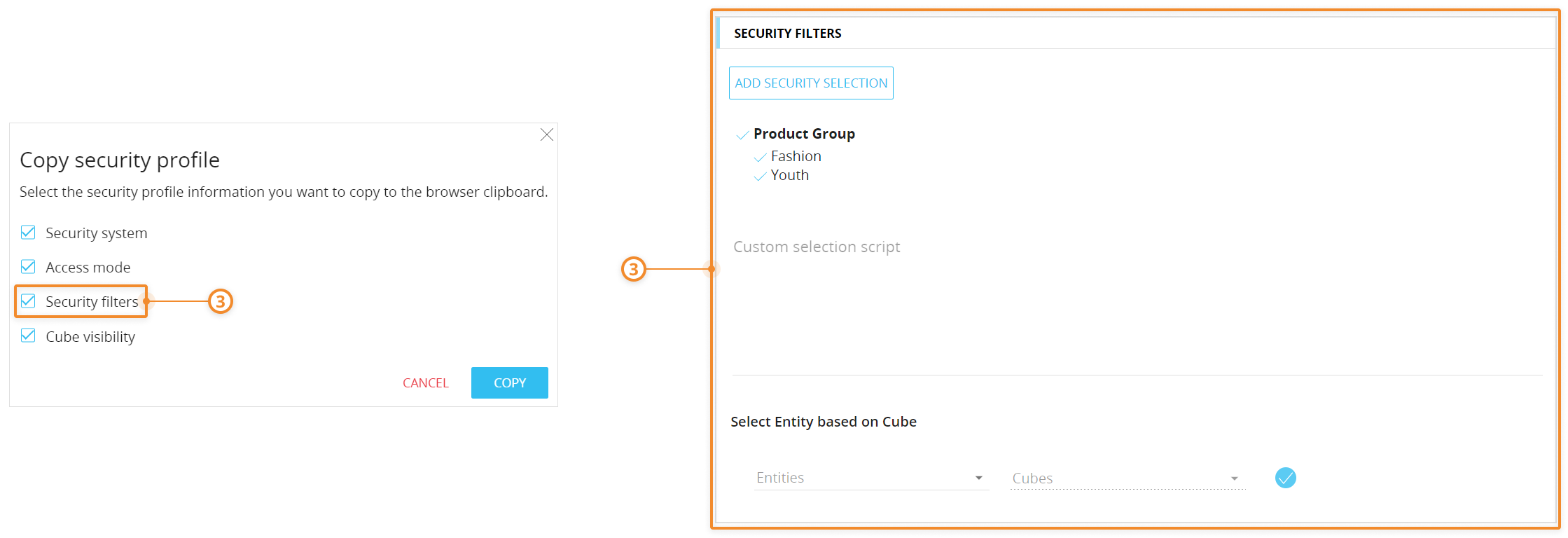This screenshot has width=1568, height=538.
Task: Disable the Security filters checkbox
Action: coord(28,301)
